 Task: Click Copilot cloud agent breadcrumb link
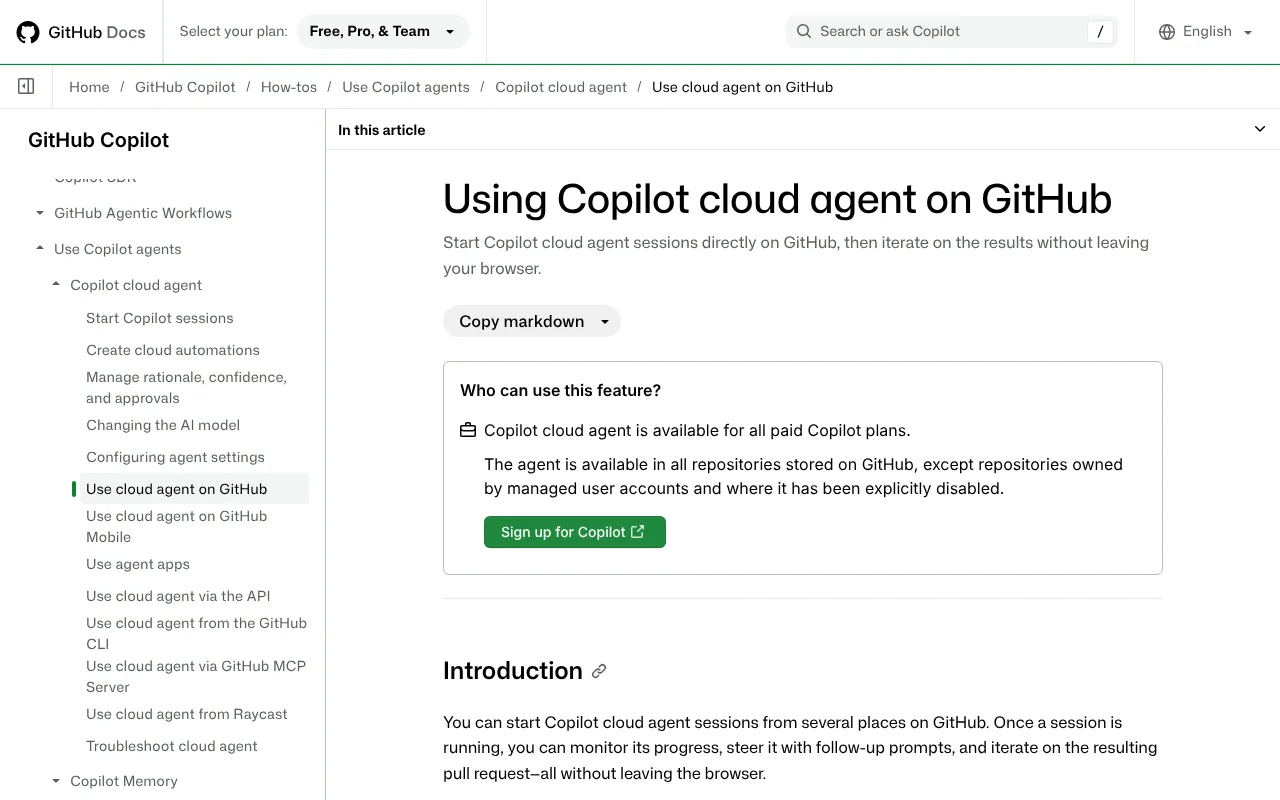click(x=561, y=87)
